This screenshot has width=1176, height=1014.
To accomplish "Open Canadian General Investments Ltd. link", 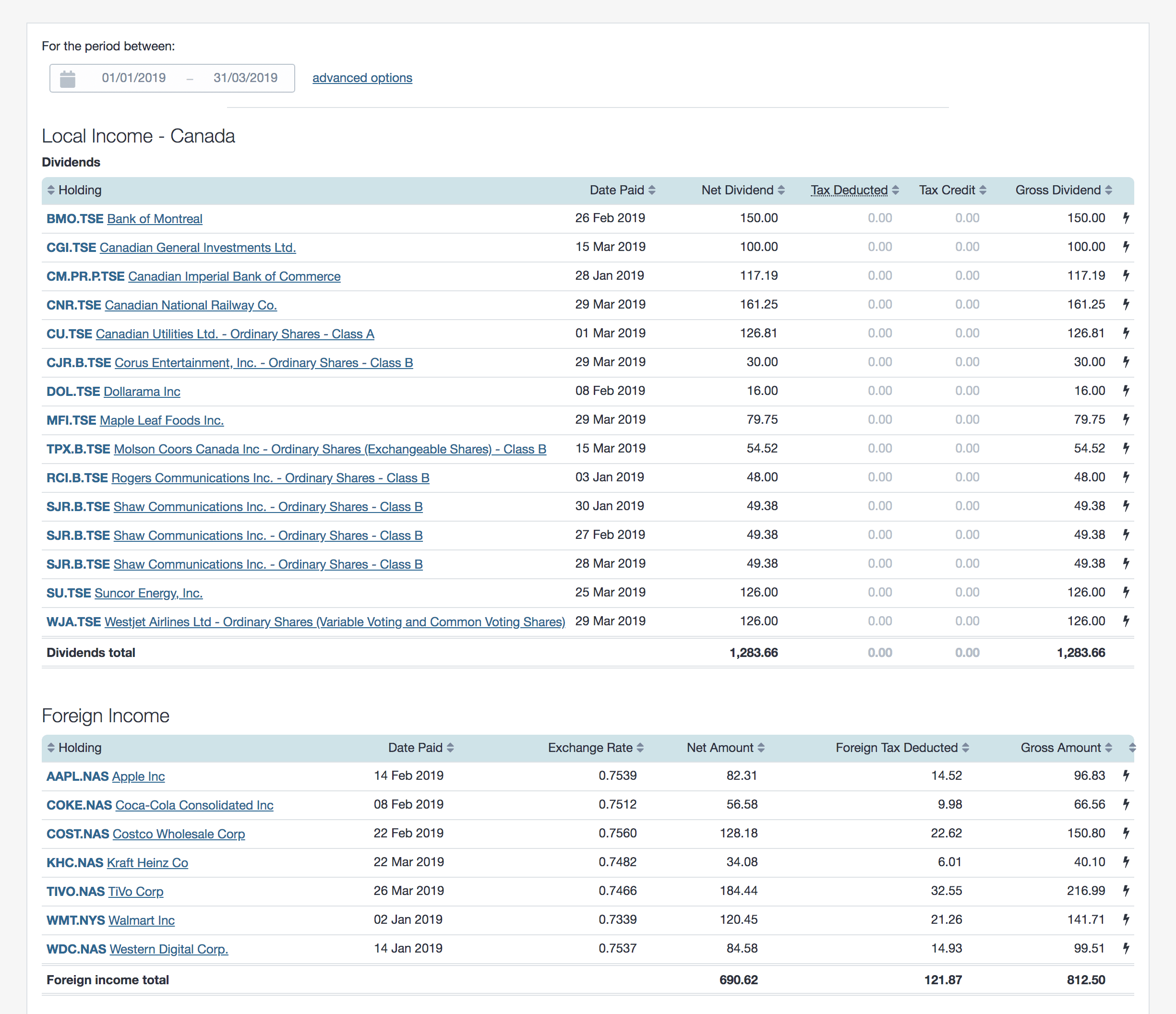I will point(197,248).
